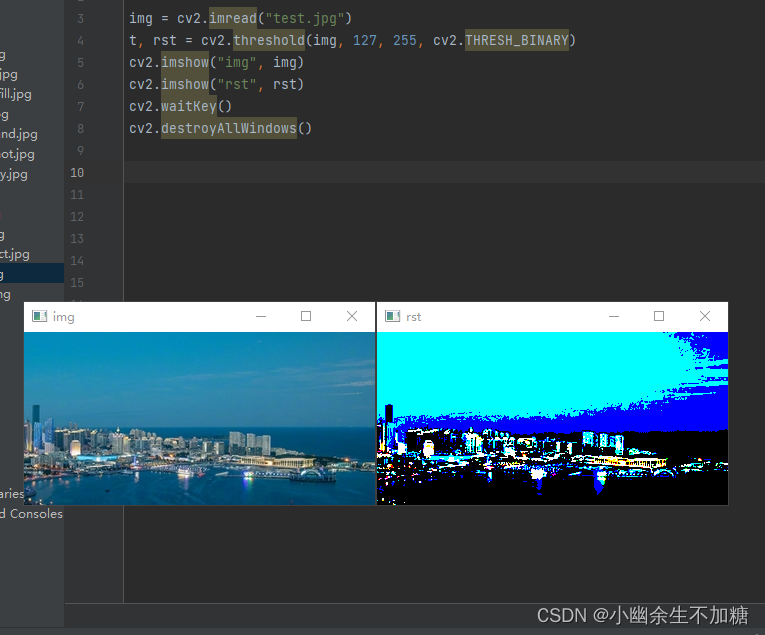Maximize the rst window

(x=659, y=317)
